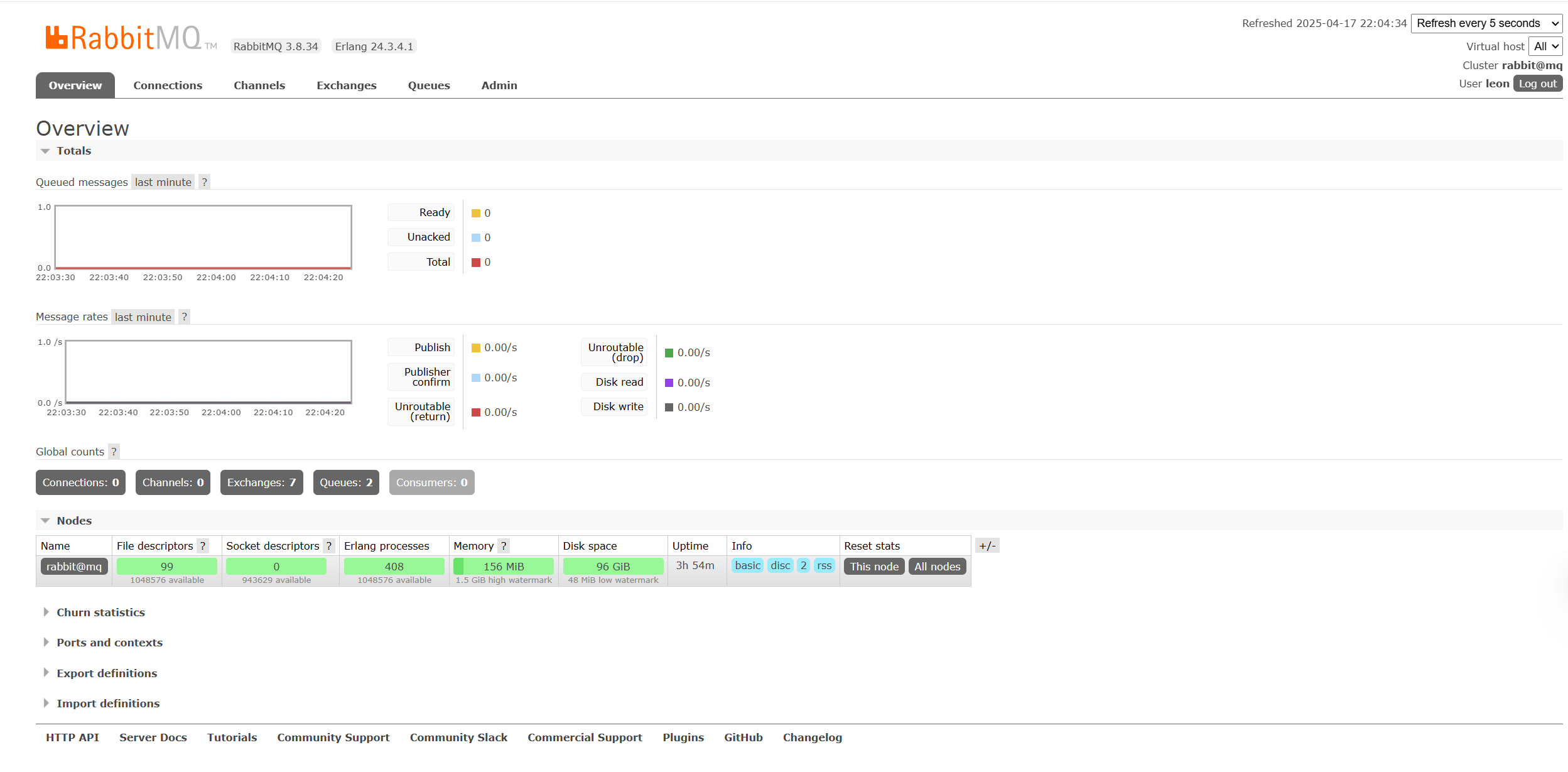Click the Log out button
The width and height of the screenshot is (1568, 772).
[x=1537, y=84]
